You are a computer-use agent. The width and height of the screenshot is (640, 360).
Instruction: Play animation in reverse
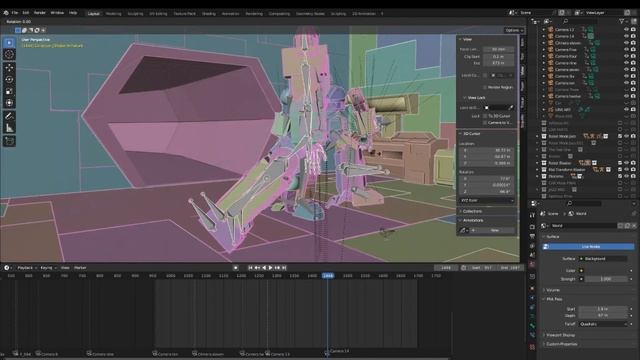(x=264, y=268)
